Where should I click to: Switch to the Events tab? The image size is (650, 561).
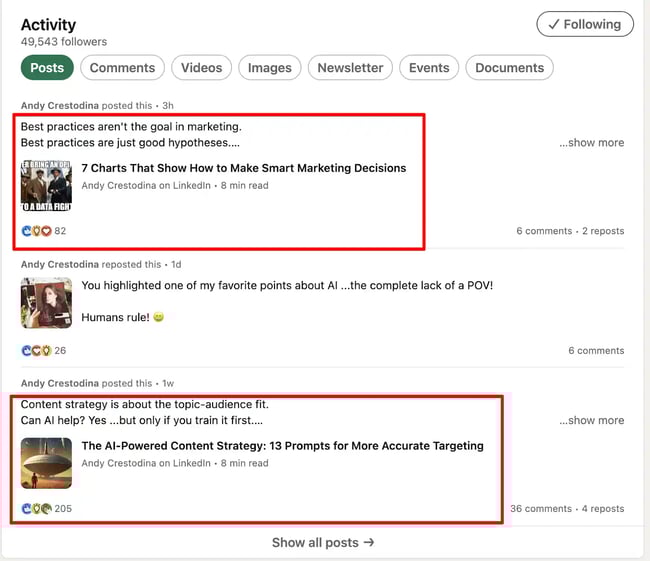point(429,68)
